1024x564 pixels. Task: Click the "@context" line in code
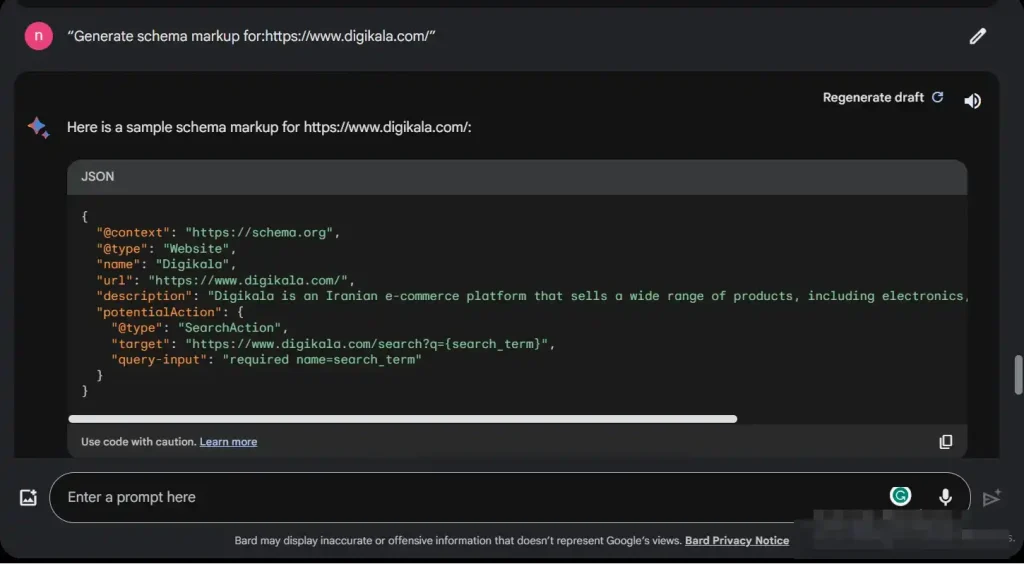pos(218,232)
